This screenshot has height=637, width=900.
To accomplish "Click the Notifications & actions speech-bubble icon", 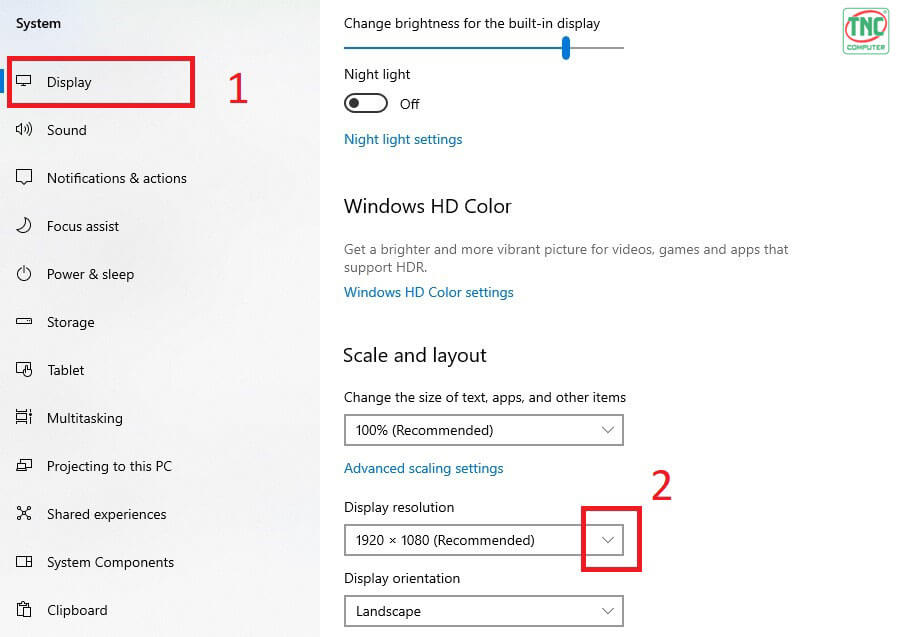I will click(24, 177).
